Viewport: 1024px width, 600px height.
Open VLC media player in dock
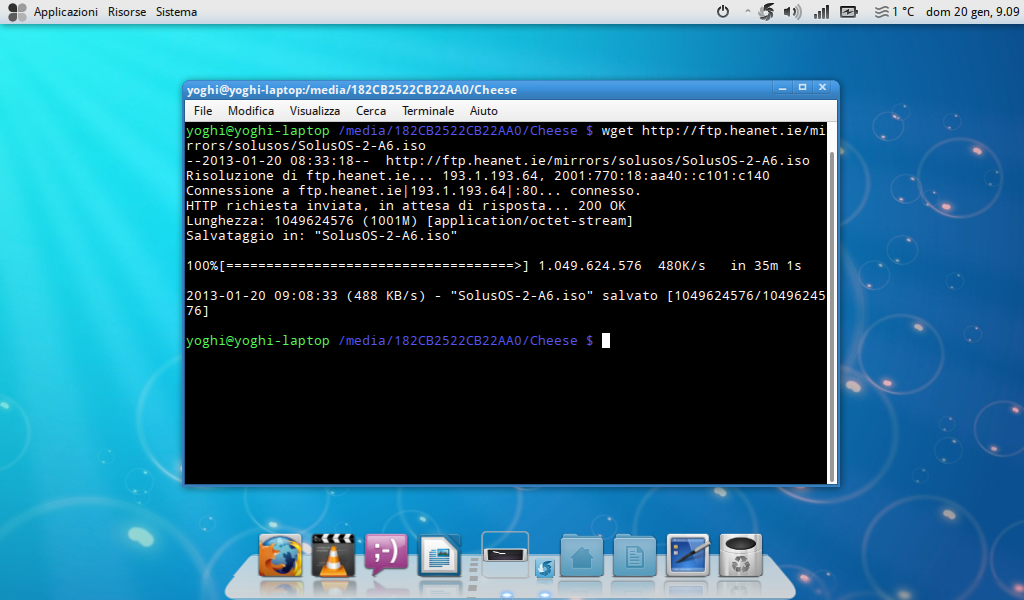333,556
